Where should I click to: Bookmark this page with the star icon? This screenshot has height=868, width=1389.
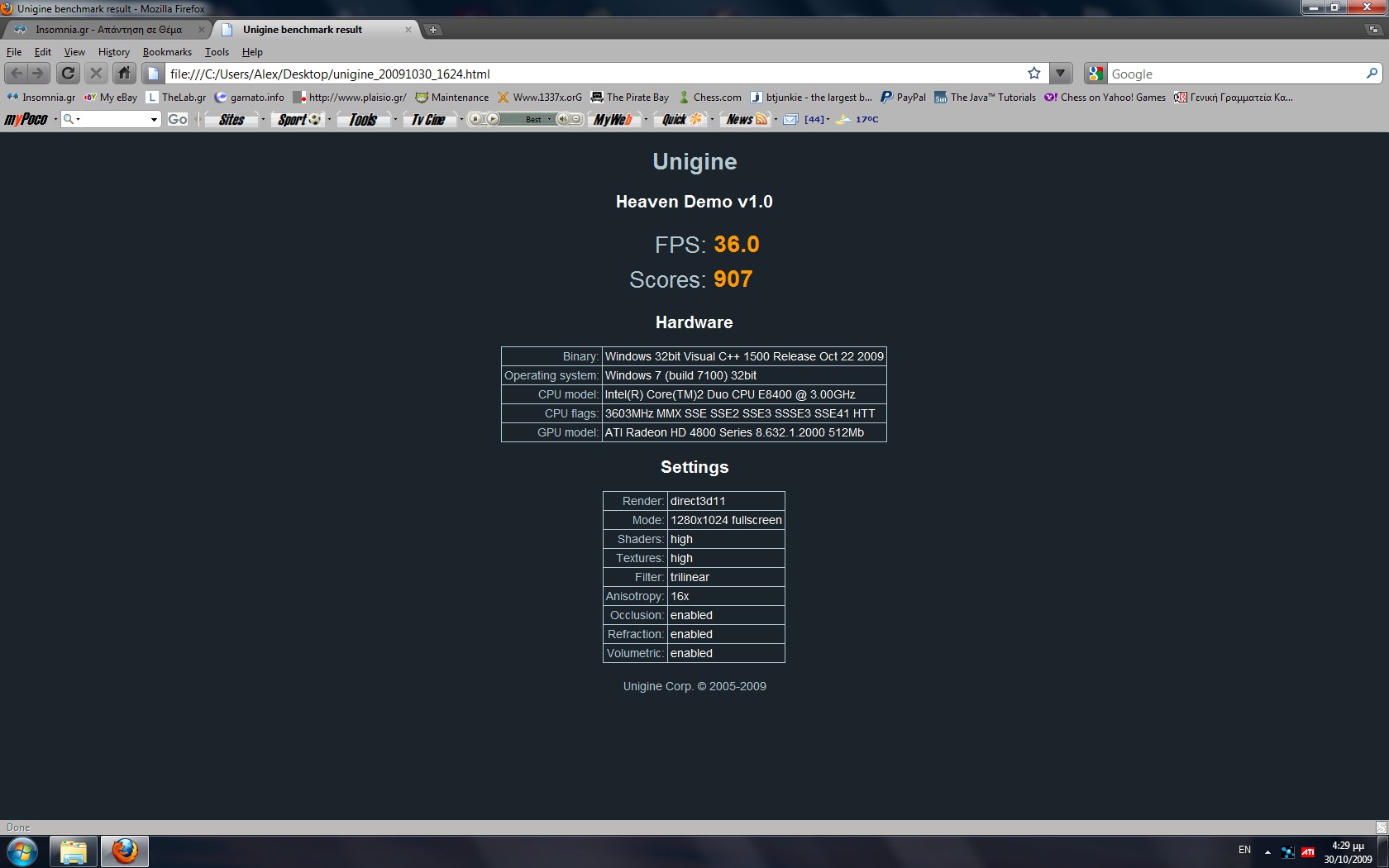click(1033, 74)
